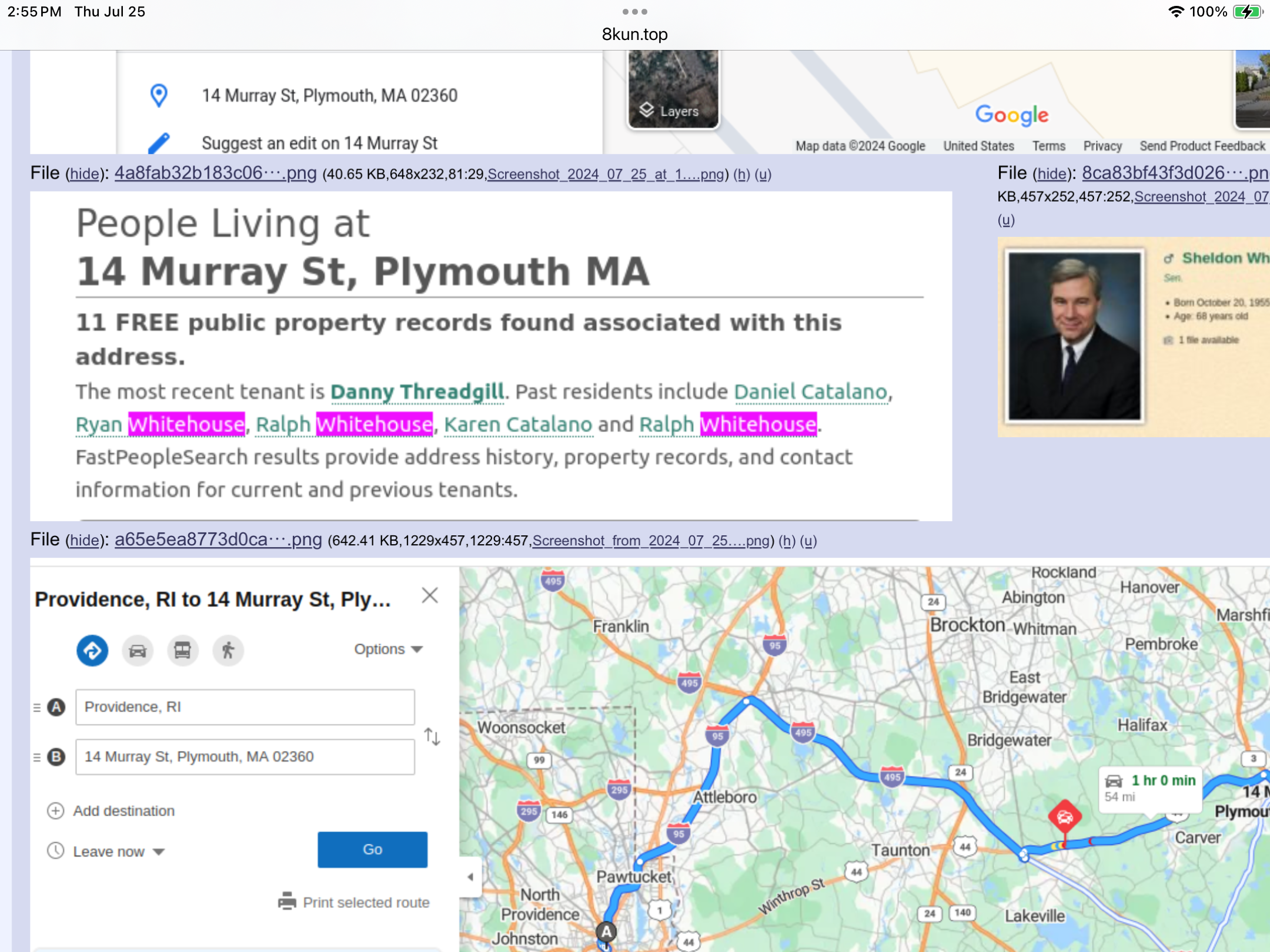
Task: Tap the battery indicator icon
Action: [1247, 12]
